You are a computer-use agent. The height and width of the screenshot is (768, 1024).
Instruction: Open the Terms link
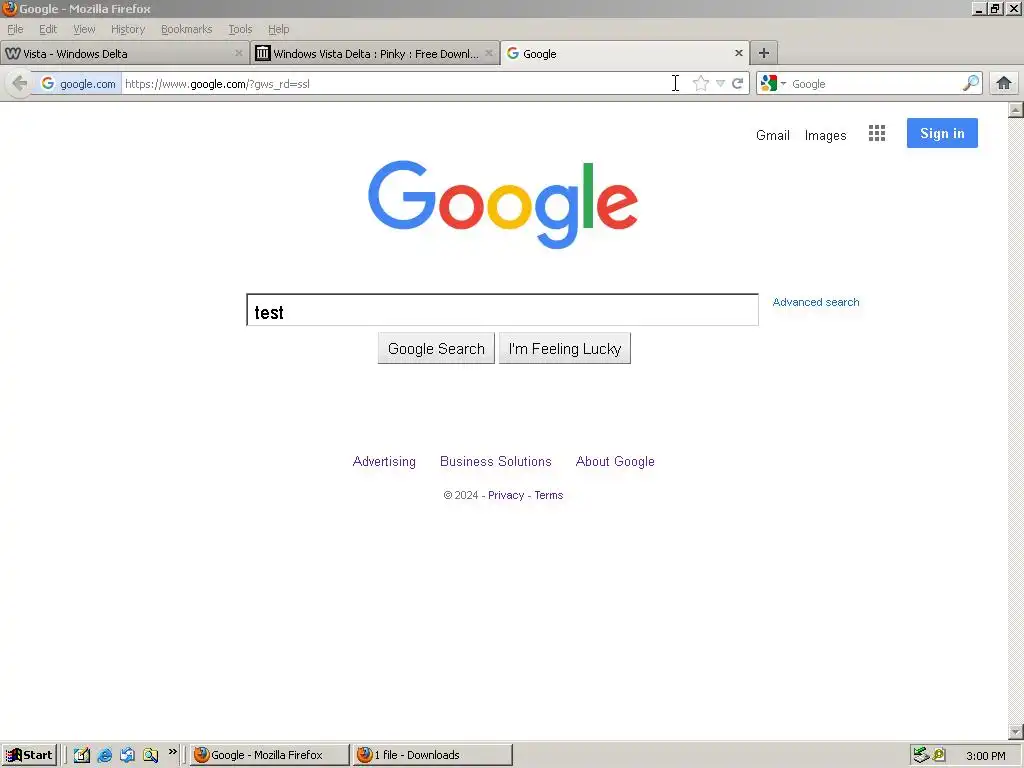(549, 495)
